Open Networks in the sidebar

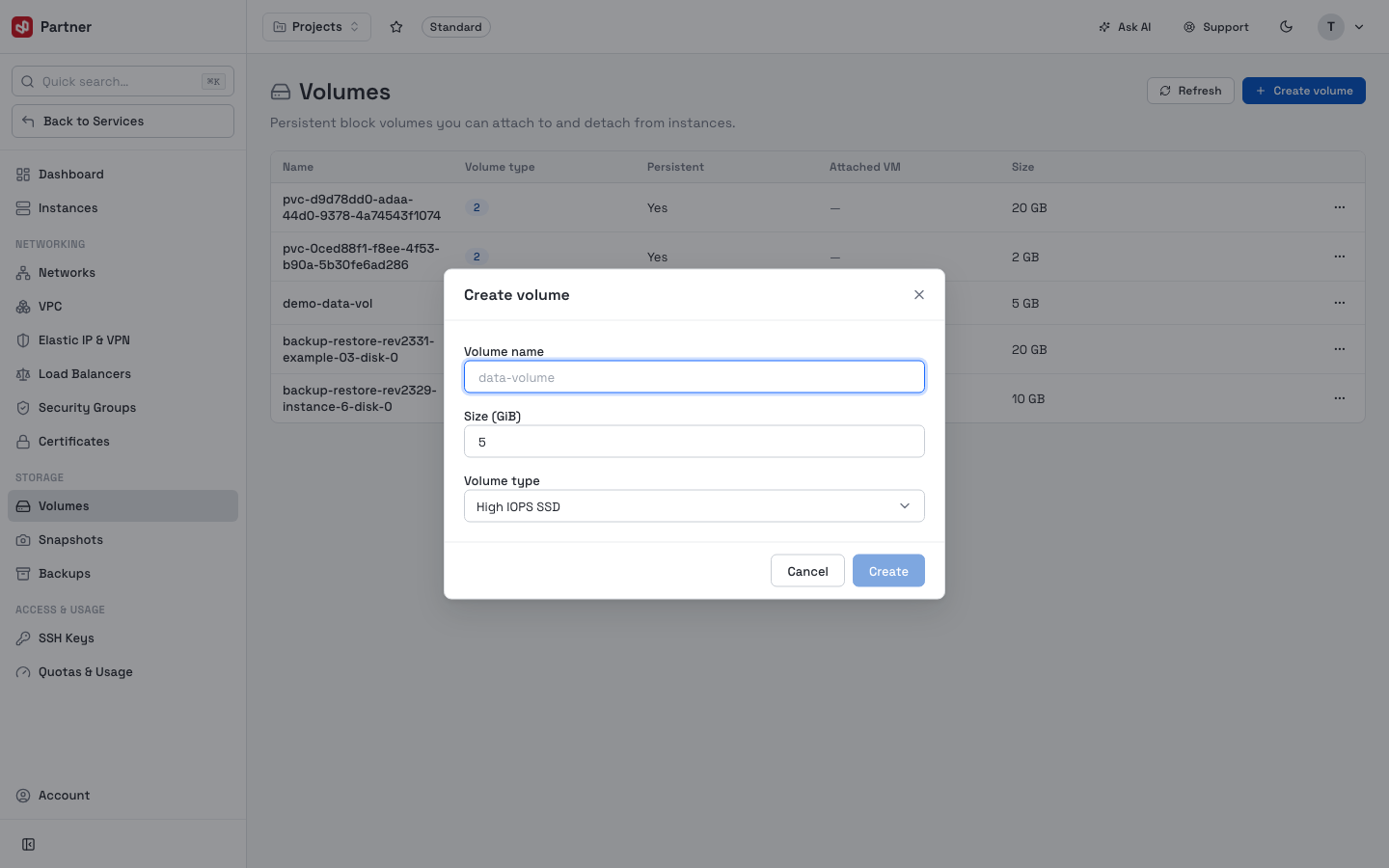tap(123, 273)
